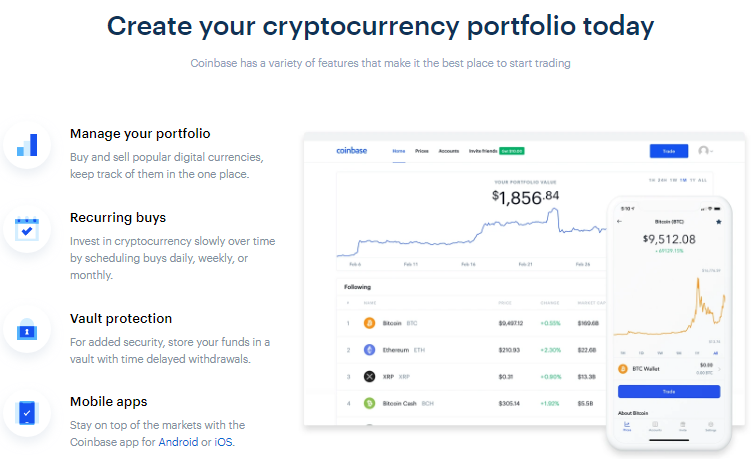Click the green Bitcoin Cash coin icon
Viewport: 753px width, 459px height.
pos(369,403)
